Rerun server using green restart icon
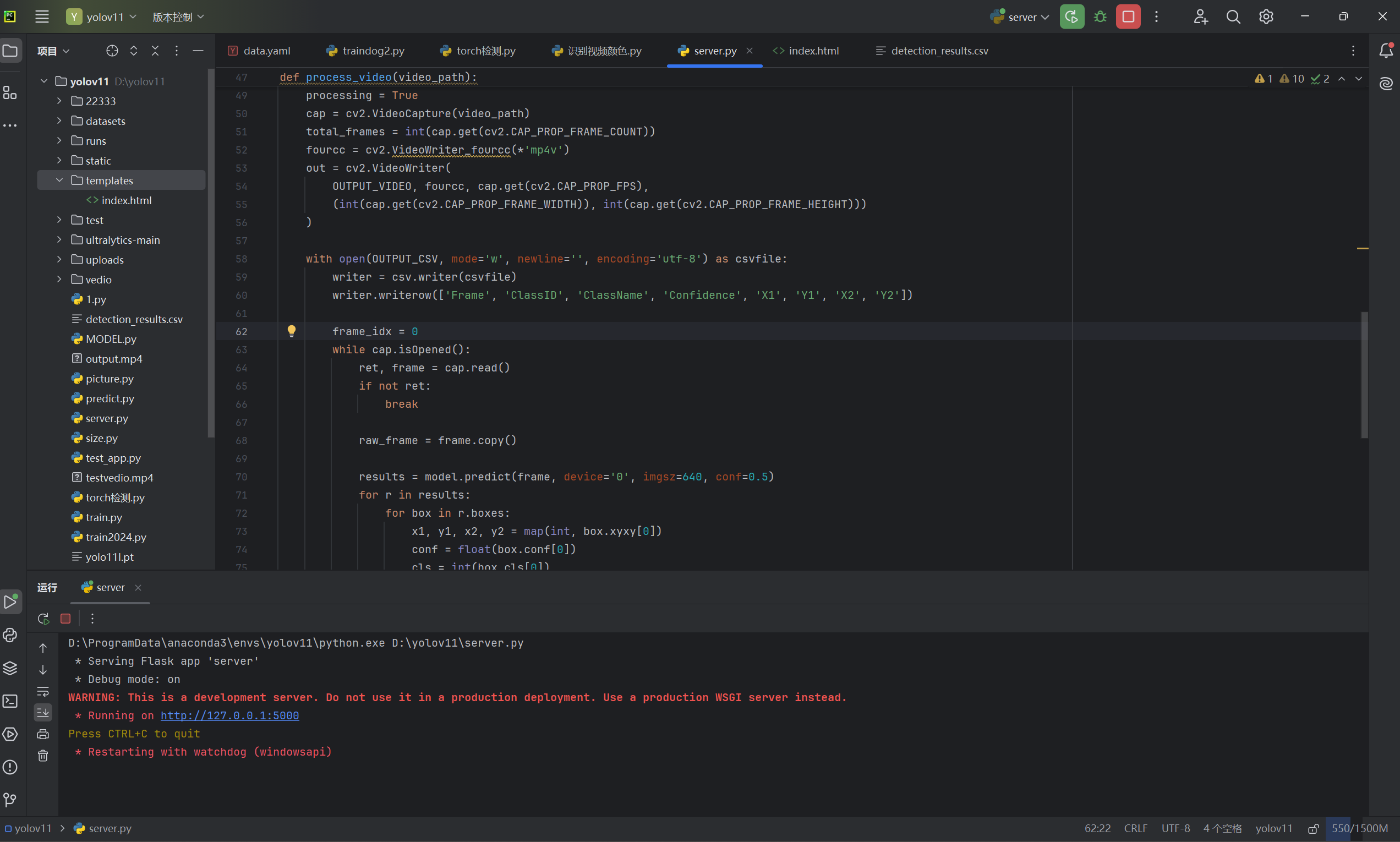The width and height of the screenshot is (1400, 842). (1071, 17)
